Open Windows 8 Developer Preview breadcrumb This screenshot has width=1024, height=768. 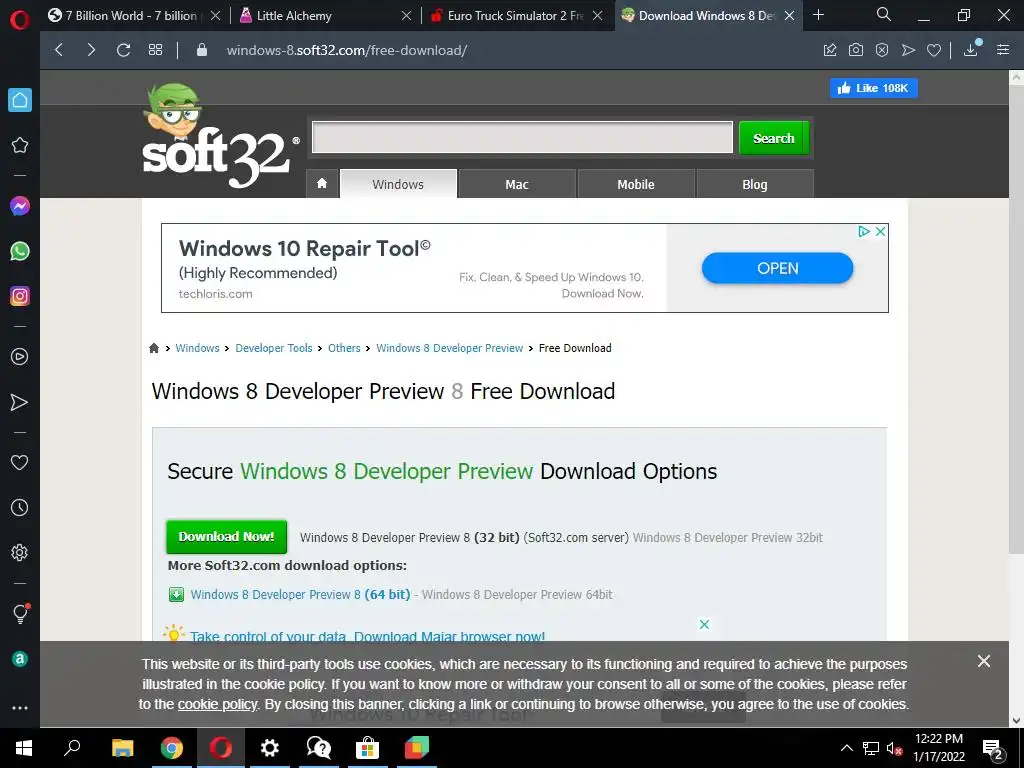coord(449,348)
